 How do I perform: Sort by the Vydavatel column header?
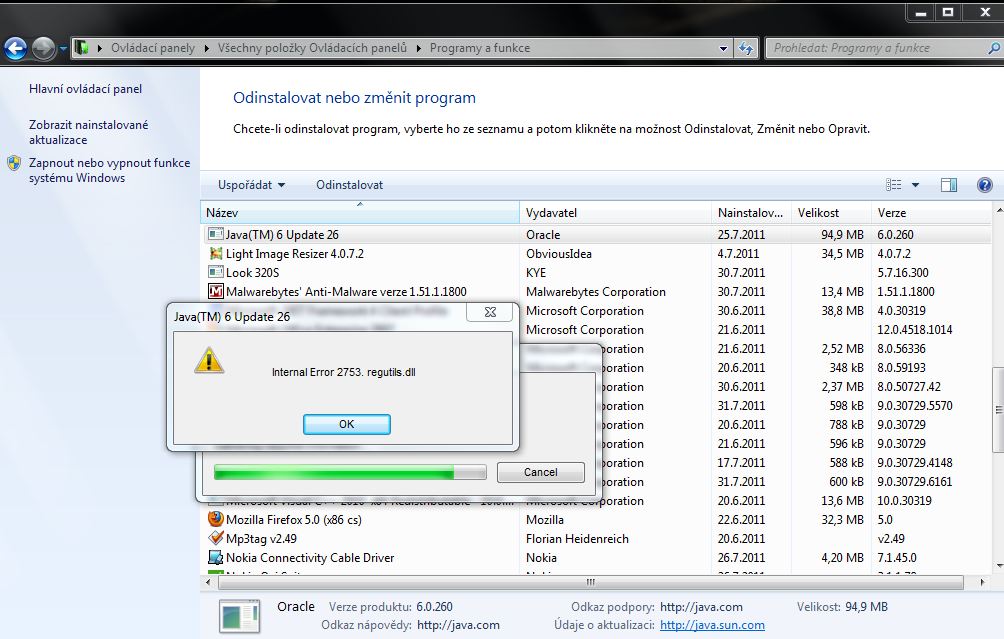pos(615,213)
